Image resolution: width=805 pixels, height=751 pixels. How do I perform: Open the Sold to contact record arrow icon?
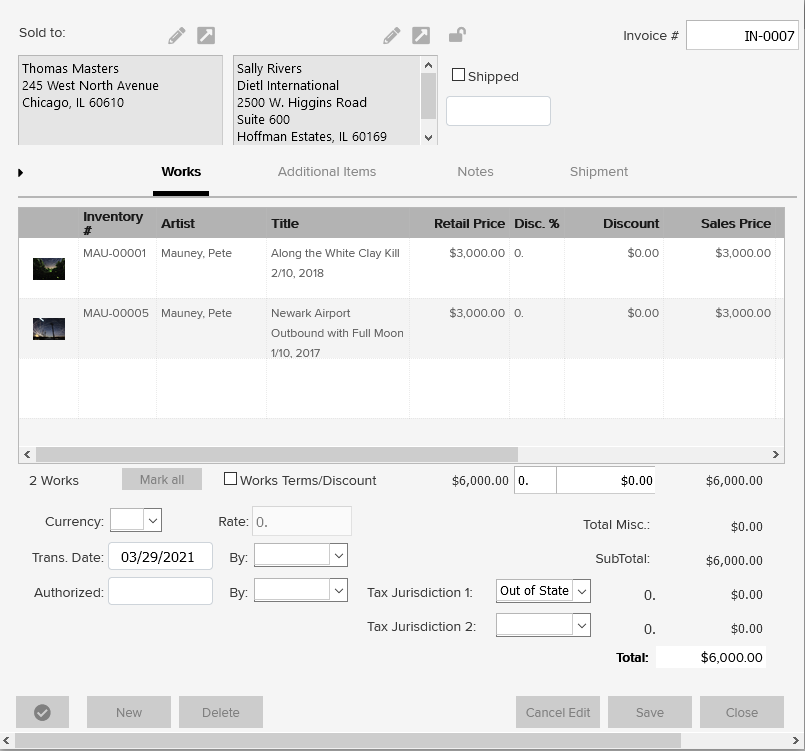(x=205, y=36)
